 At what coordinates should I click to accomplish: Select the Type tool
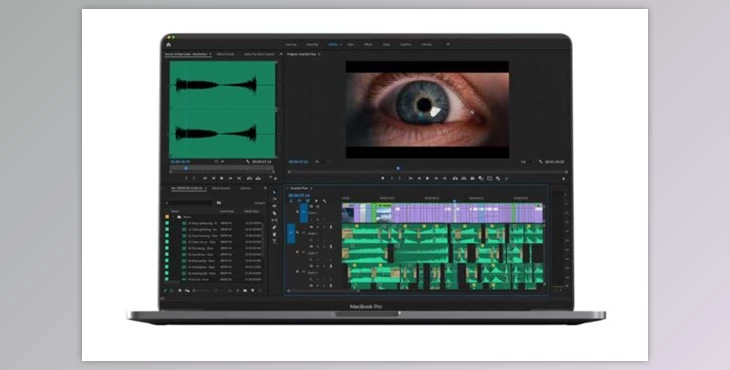point(275,241)
